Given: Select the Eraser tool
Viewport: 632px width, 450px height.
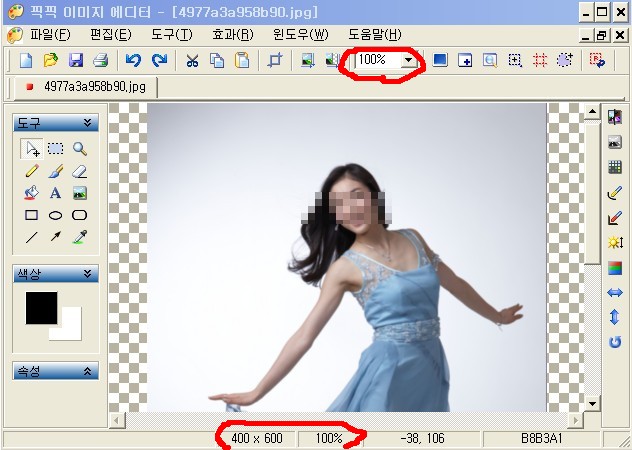Looking at the screenshot, I should (80, 172).
